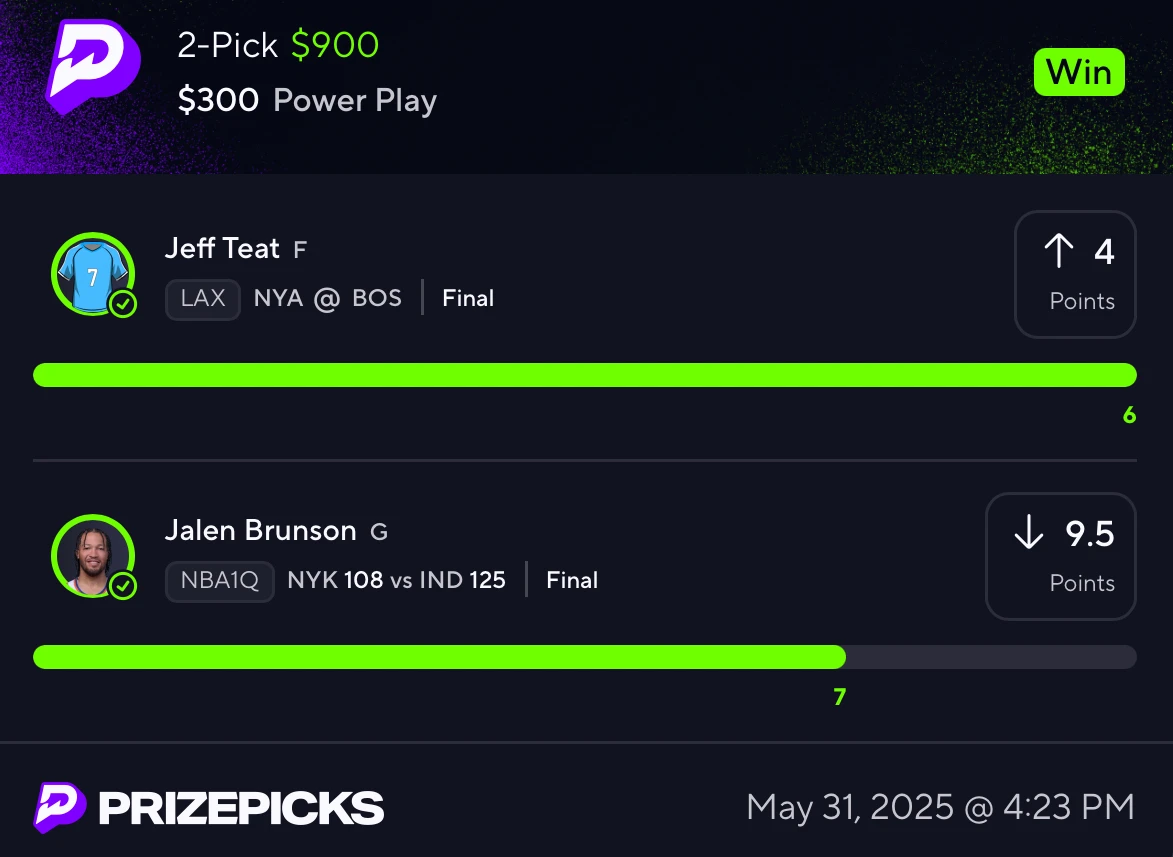Select Jeff Teat's blue jersey avatar
This screenshot has height=857, width=1173.
pos(93,274)
